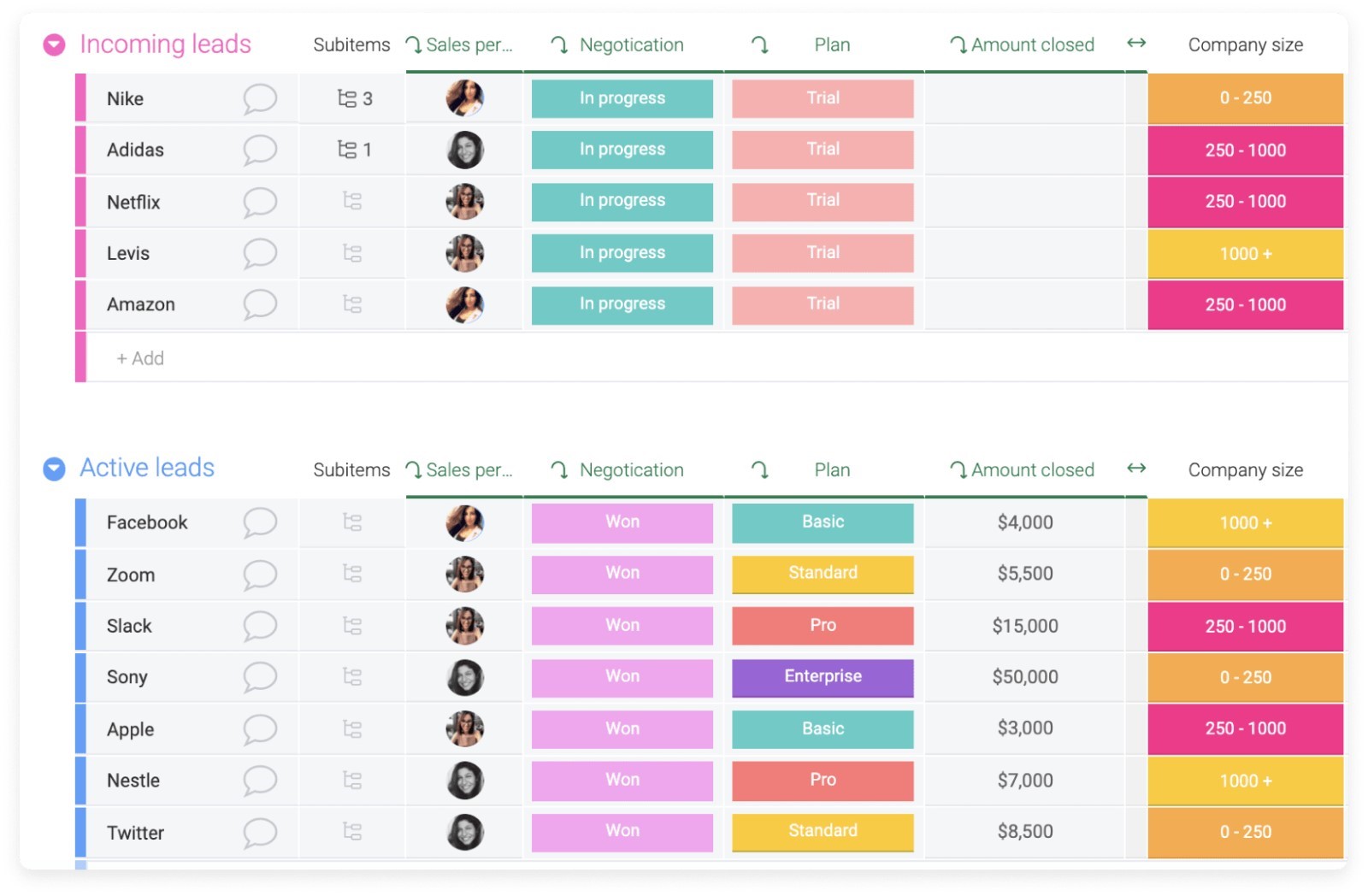Open the Nike conversation bubble
Viewport: 1368px width, 896px height.
pyautogui.click(x=260, y=99)
